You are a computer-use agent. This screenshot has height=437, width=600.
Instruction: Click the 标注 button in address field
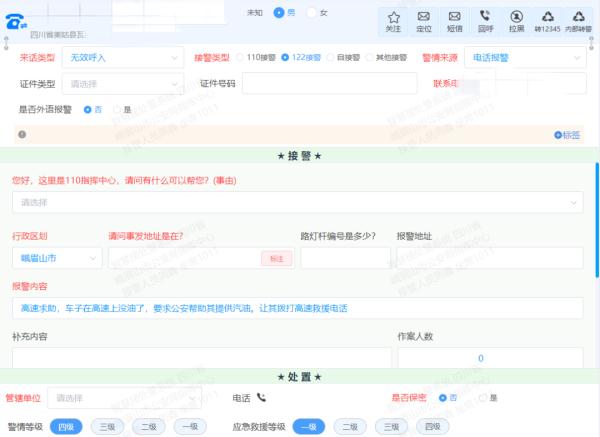[276, 258]
